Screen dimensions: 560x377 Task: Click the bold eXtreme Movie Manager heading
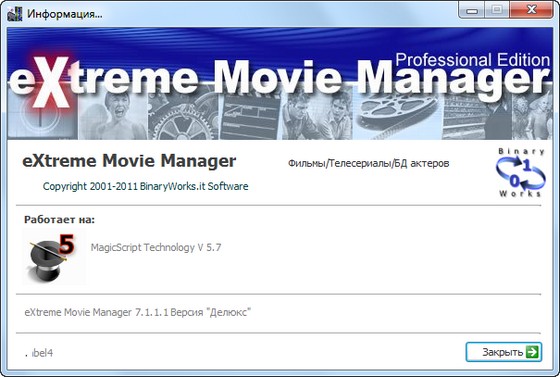click(129, 161)
